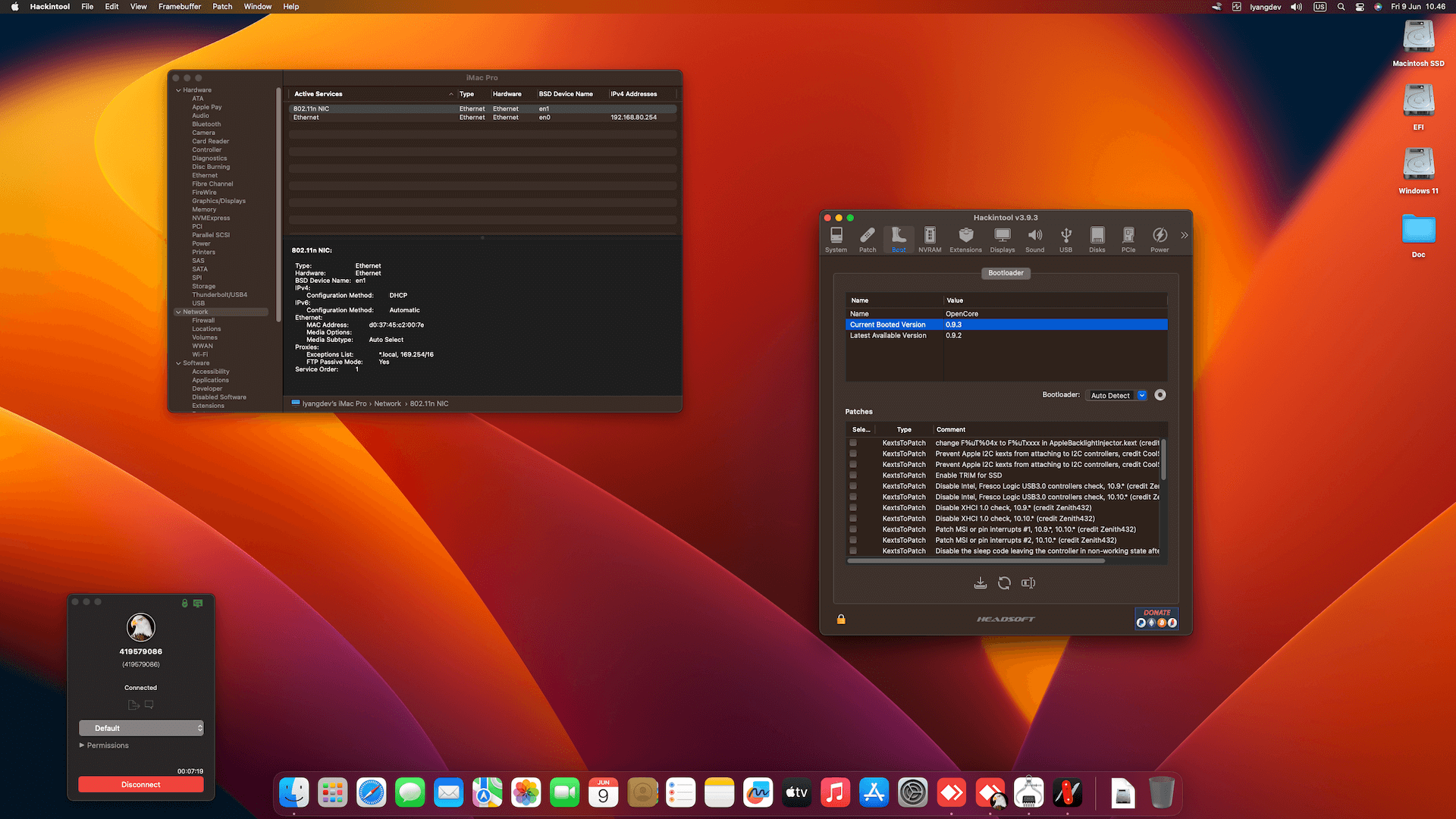
Task: Open the PCIe panel in Hackintool
Action: [1128, 239]
